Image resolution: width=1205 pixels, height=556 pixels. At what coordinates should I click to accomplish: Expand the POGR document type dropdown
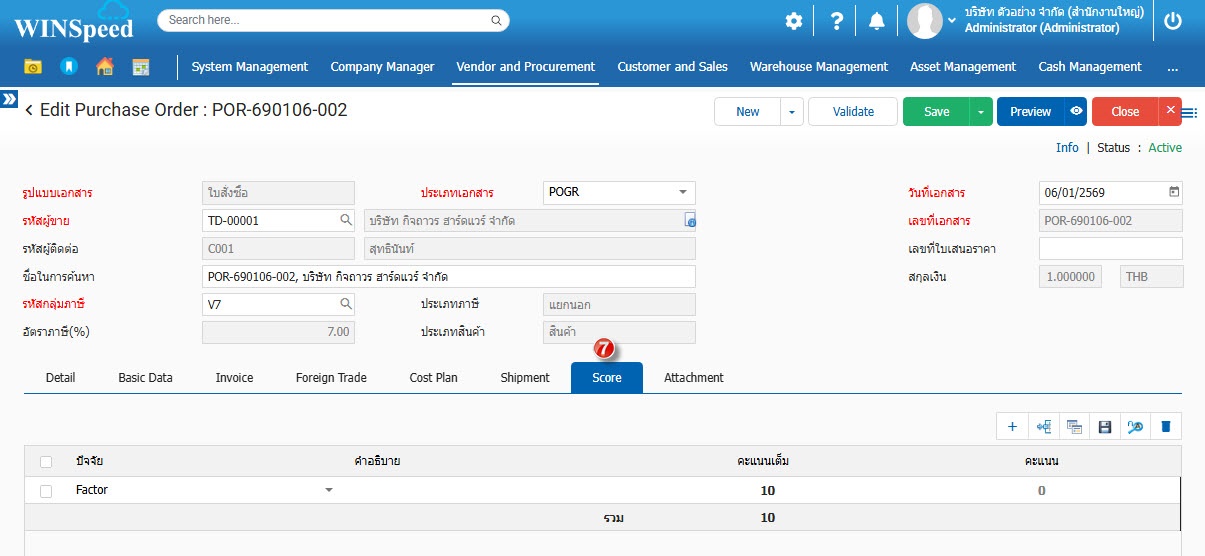click(682, 192)
